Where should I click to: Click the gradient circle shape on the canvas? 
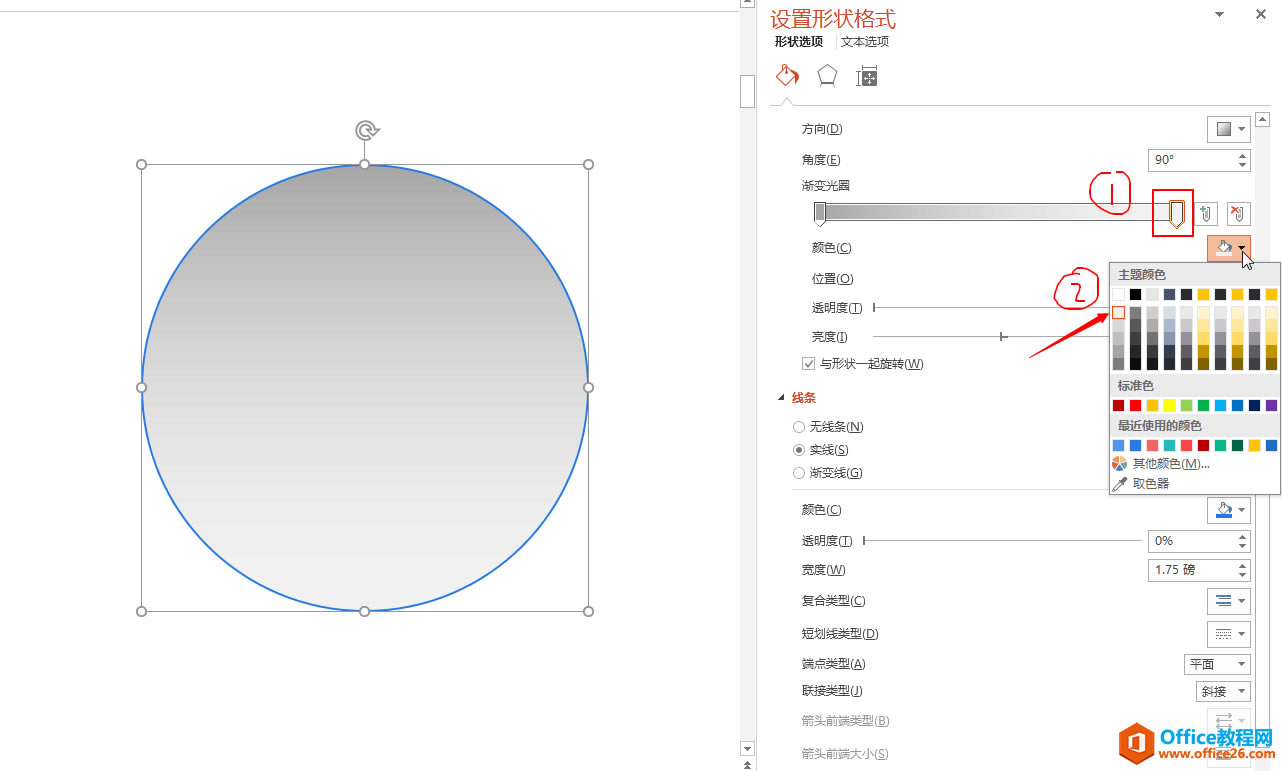click(x=365, y=388)
